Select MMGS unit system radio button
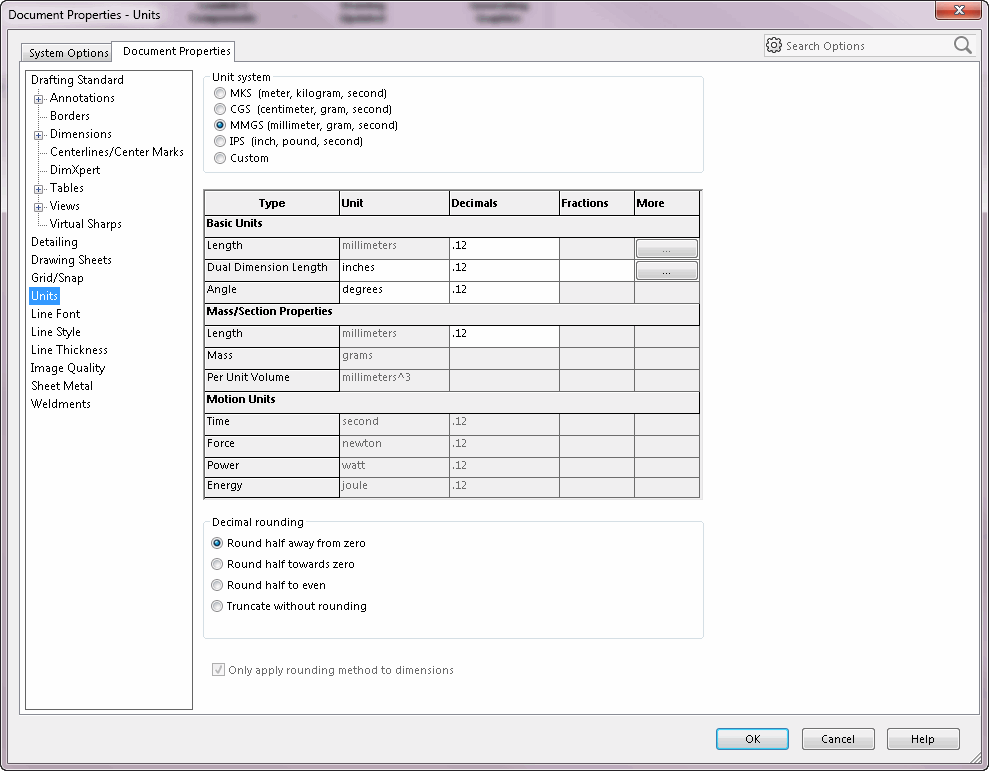The height and width of the screenshot is (771, 989). click(x=219, y=125)
